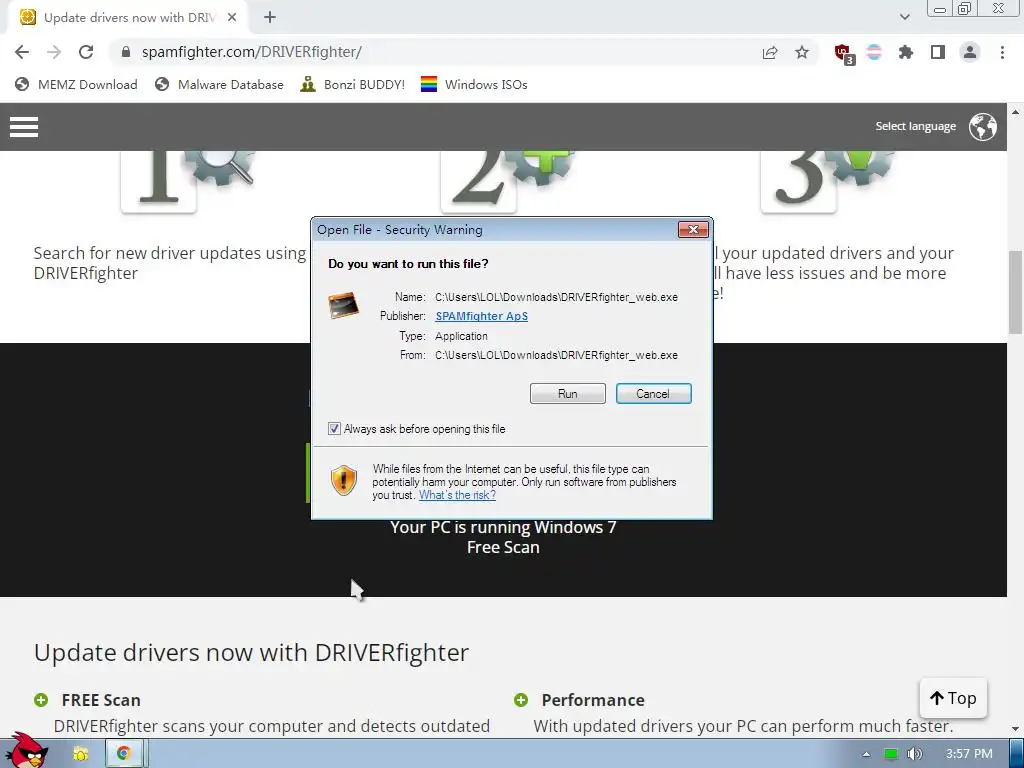Image resolution: width=1024 pixels, height=768 pixels.
Task: Open the volume speaker tray icon
Action: (914, 754)
